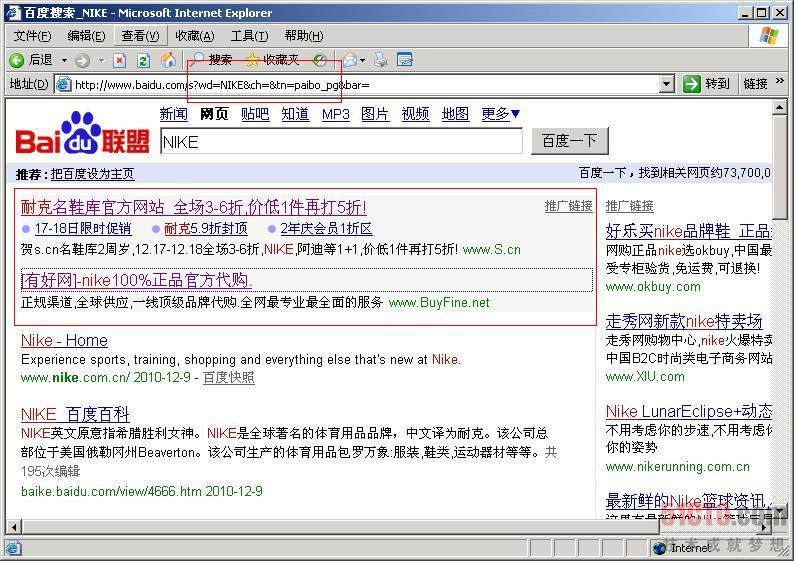This screenshot has width=794, height=561.
Task: Open the Nike - Home result
Action: [64, 340]
